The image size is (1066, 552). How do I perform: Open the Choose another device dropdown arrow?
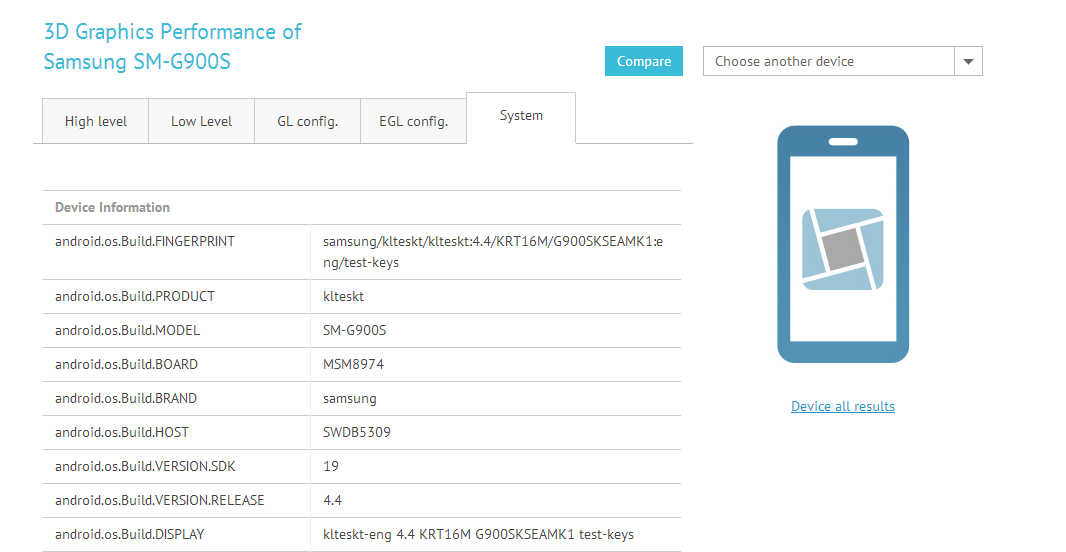[968, 61]
